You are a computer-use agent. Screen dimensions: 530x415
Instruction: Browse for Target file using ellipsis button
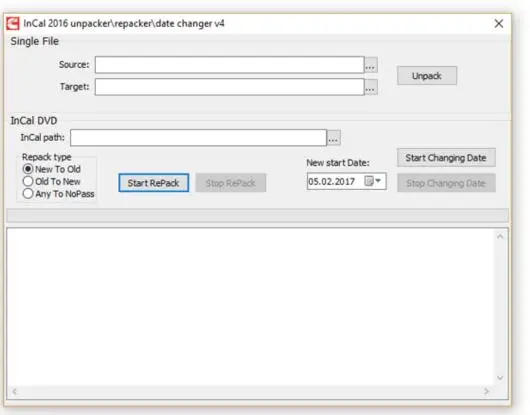coord(371,87)
